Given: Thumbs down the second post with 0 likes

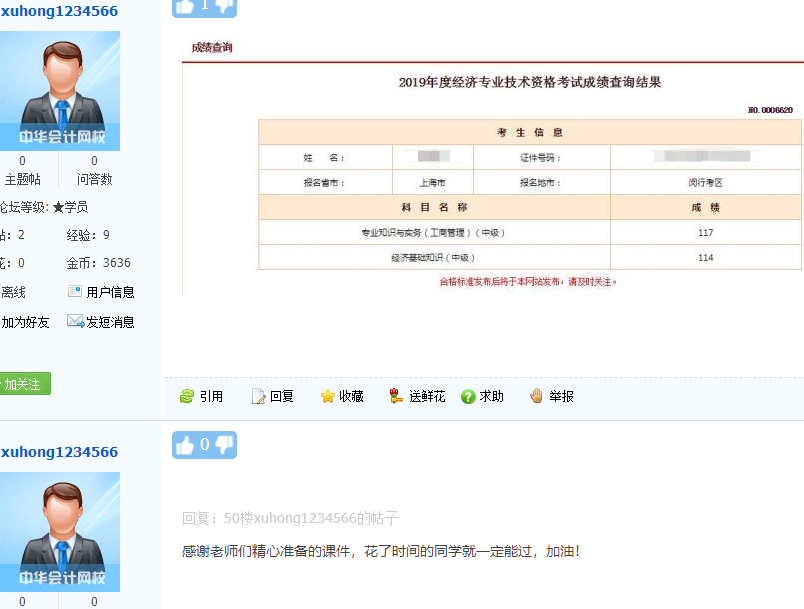Looking at the screenshot, I should click(225, 445).
